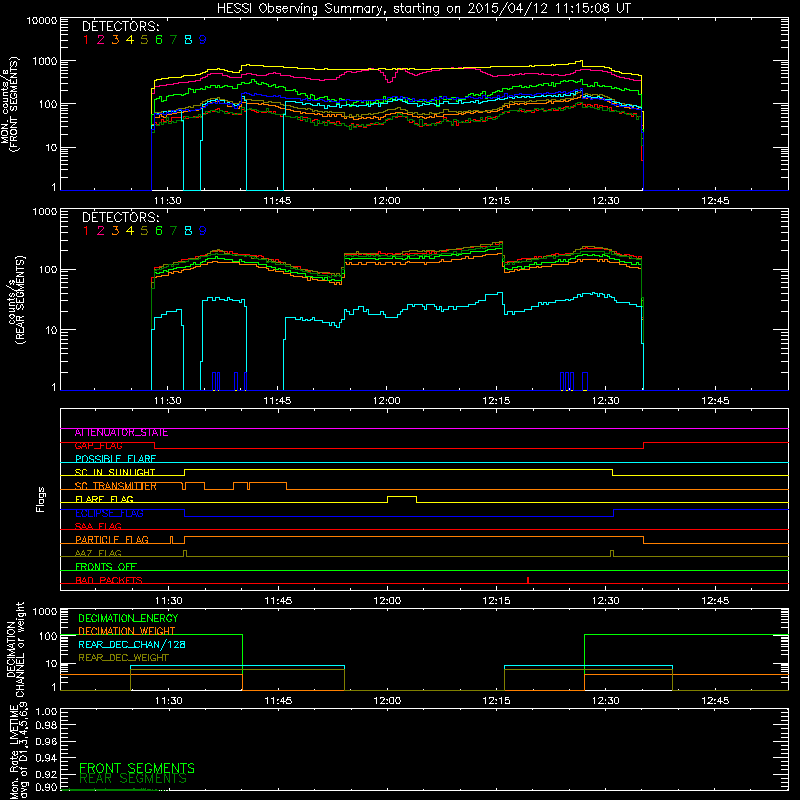Click the HESSI Observing Summary plot title
The image size is (800, 800).
[x=424, y=8]
